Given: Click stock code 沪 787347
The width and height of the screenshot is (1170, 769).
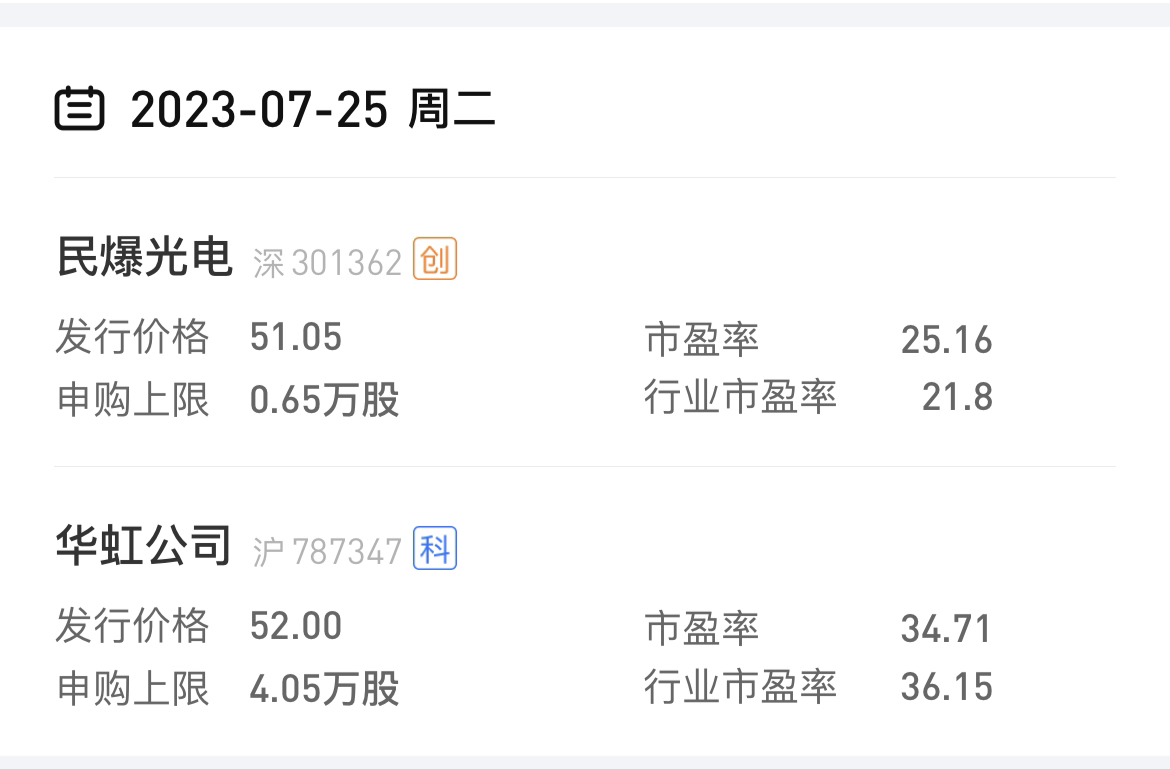Looking at the screenshot, I should (x=328, y=552).
